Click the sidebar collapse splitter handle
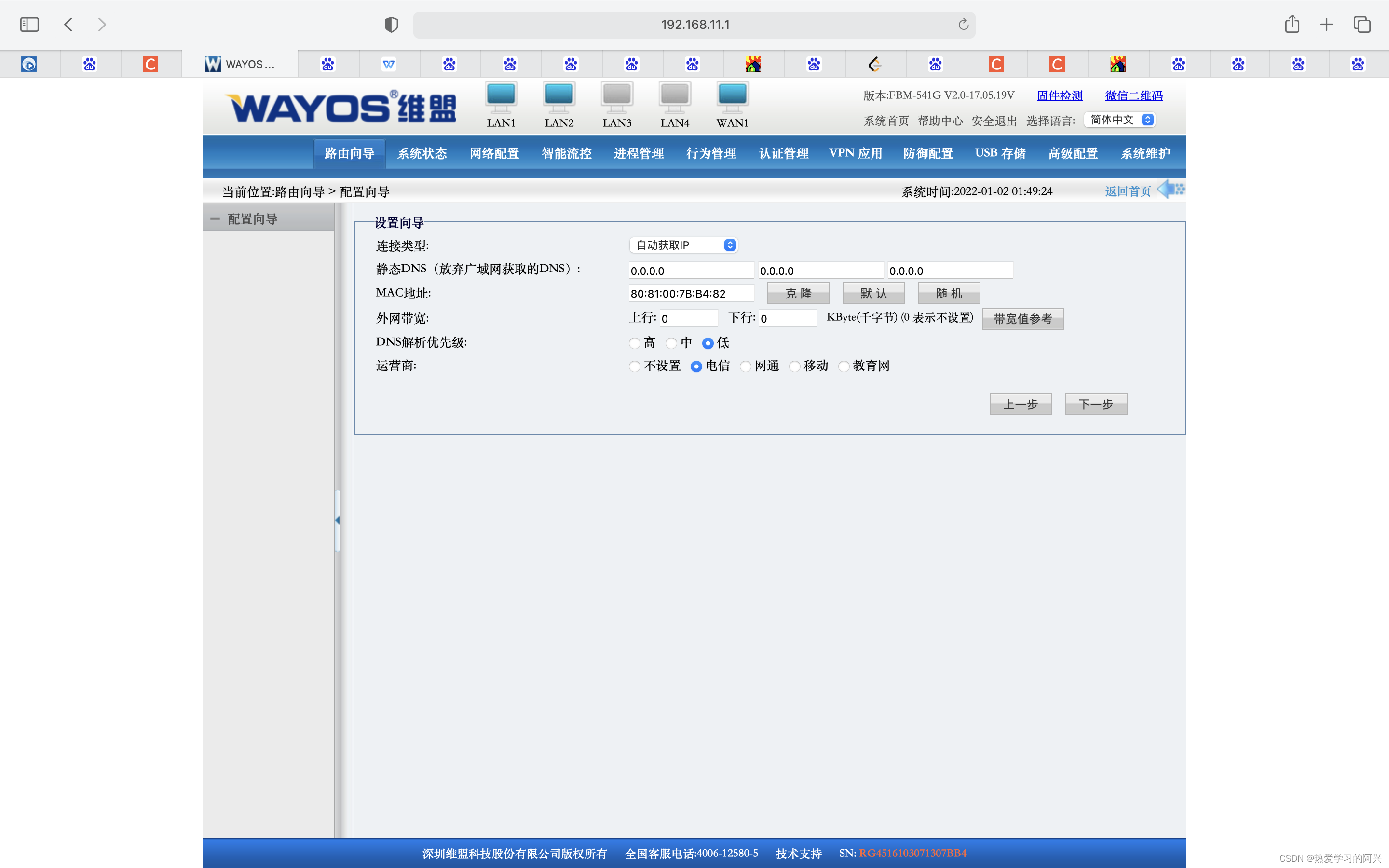Viewport: 1389px width, 868px height. (338, 520)
